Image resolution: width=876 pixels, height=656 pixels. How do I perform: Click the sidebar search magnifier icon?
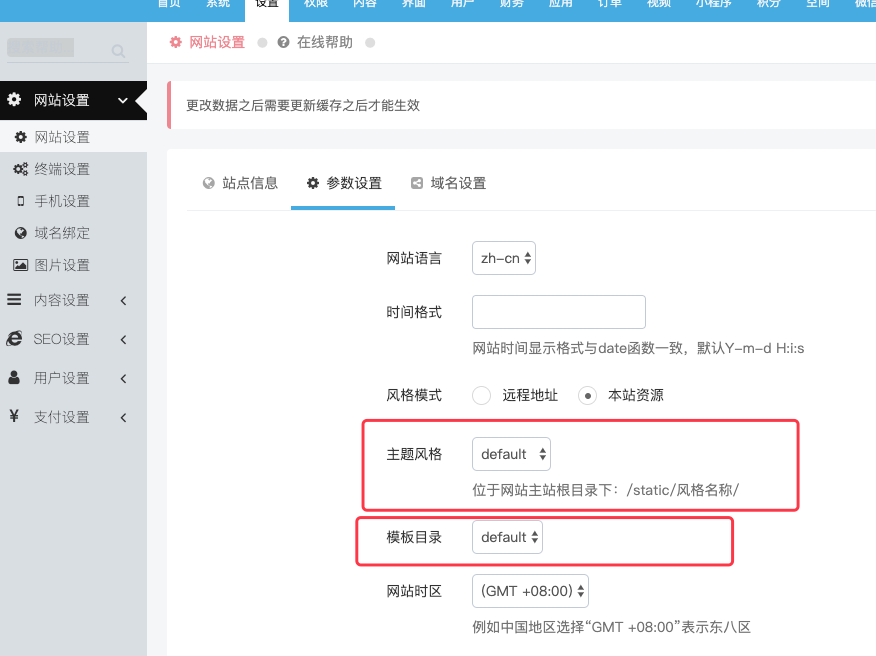(x=118, y=51)
